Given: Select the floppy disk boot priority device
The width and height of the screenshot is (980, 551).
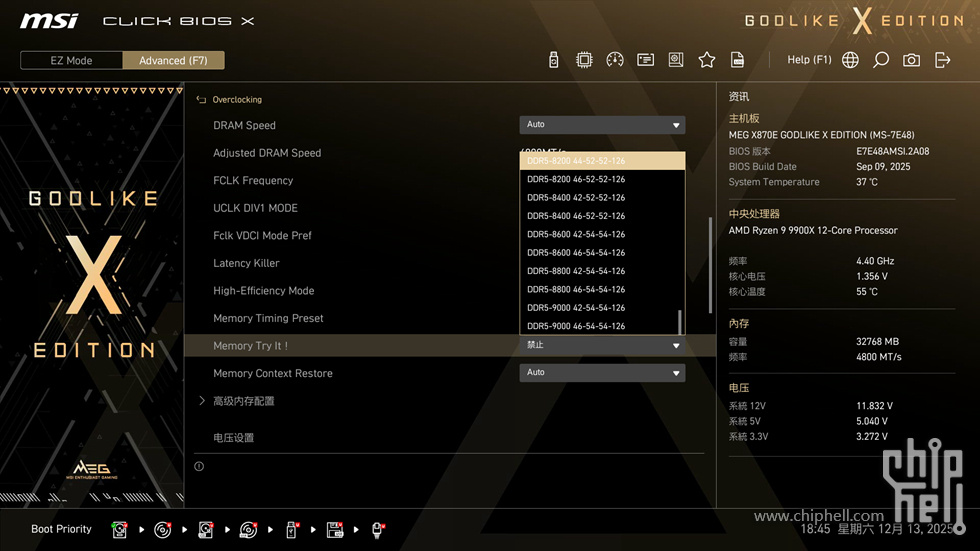Looking at the screenshot, I should (335, 529).
